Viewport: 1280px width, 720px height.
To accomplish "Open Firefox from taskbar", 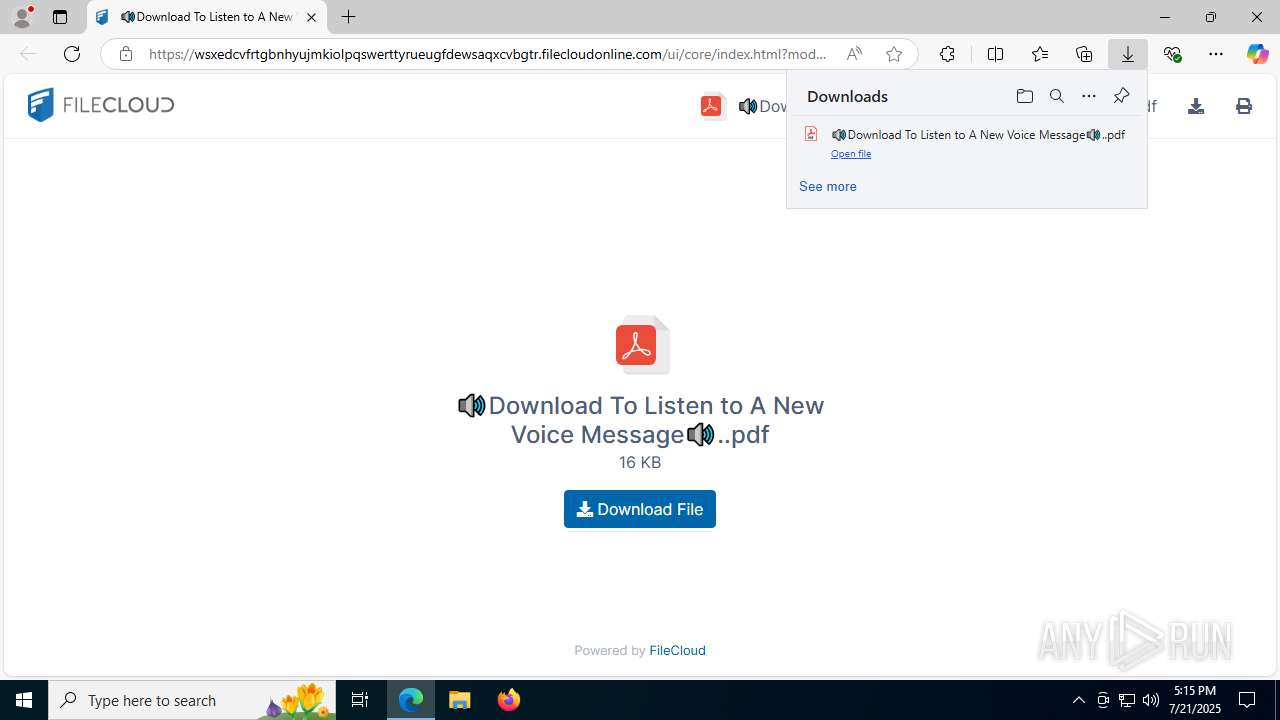I will tap(509, 700).
